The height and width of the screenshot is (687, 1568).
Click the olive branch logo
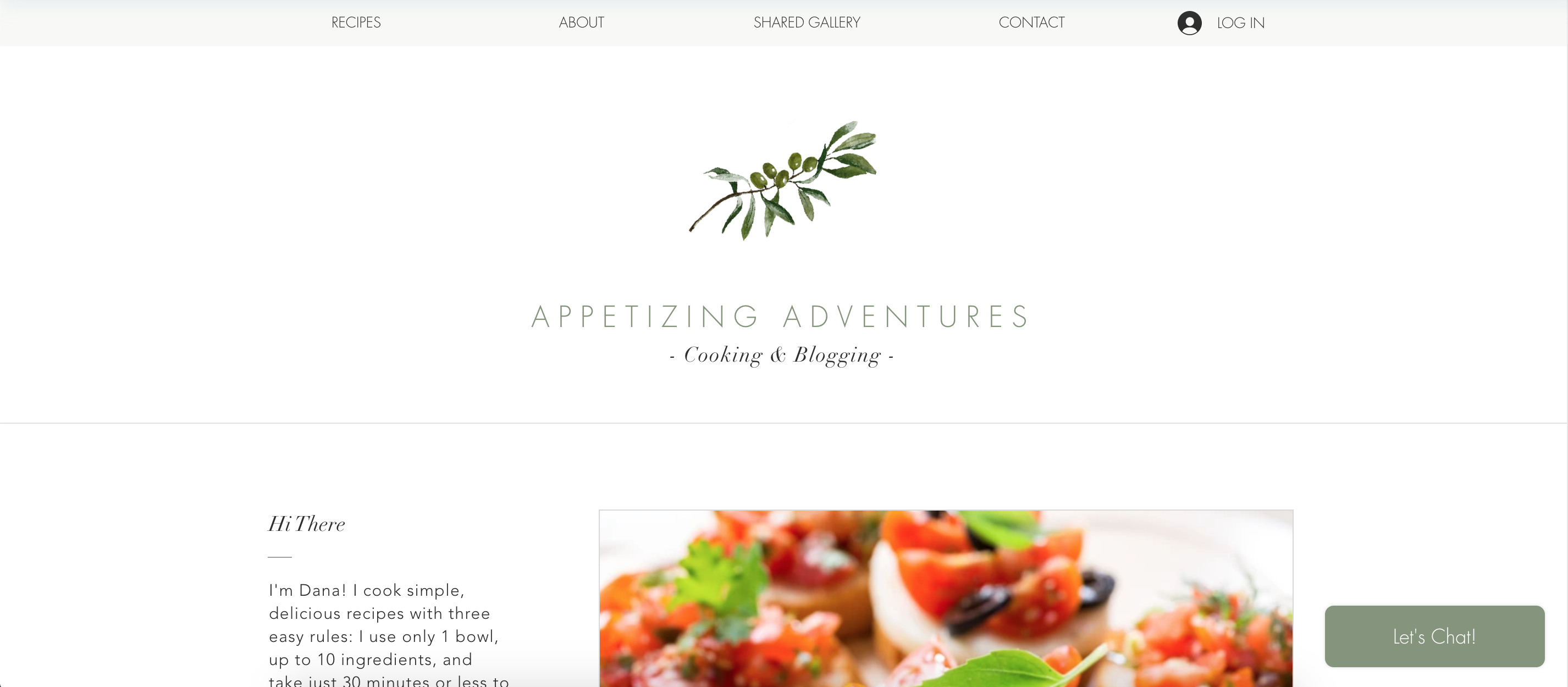[783, 181]
